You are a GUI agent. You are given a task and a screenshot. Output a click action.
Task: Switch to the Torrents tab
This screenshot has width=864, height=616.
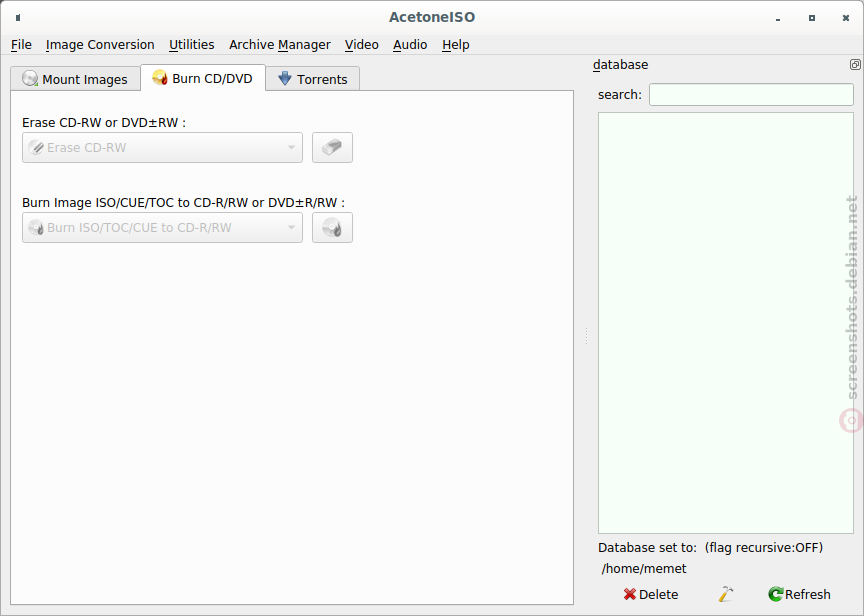pos(313,79)
